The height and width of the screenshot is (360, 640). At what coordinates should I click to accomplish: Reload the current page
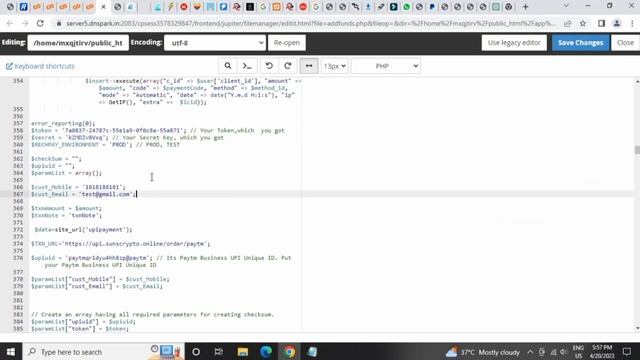(x=40, y=23)
